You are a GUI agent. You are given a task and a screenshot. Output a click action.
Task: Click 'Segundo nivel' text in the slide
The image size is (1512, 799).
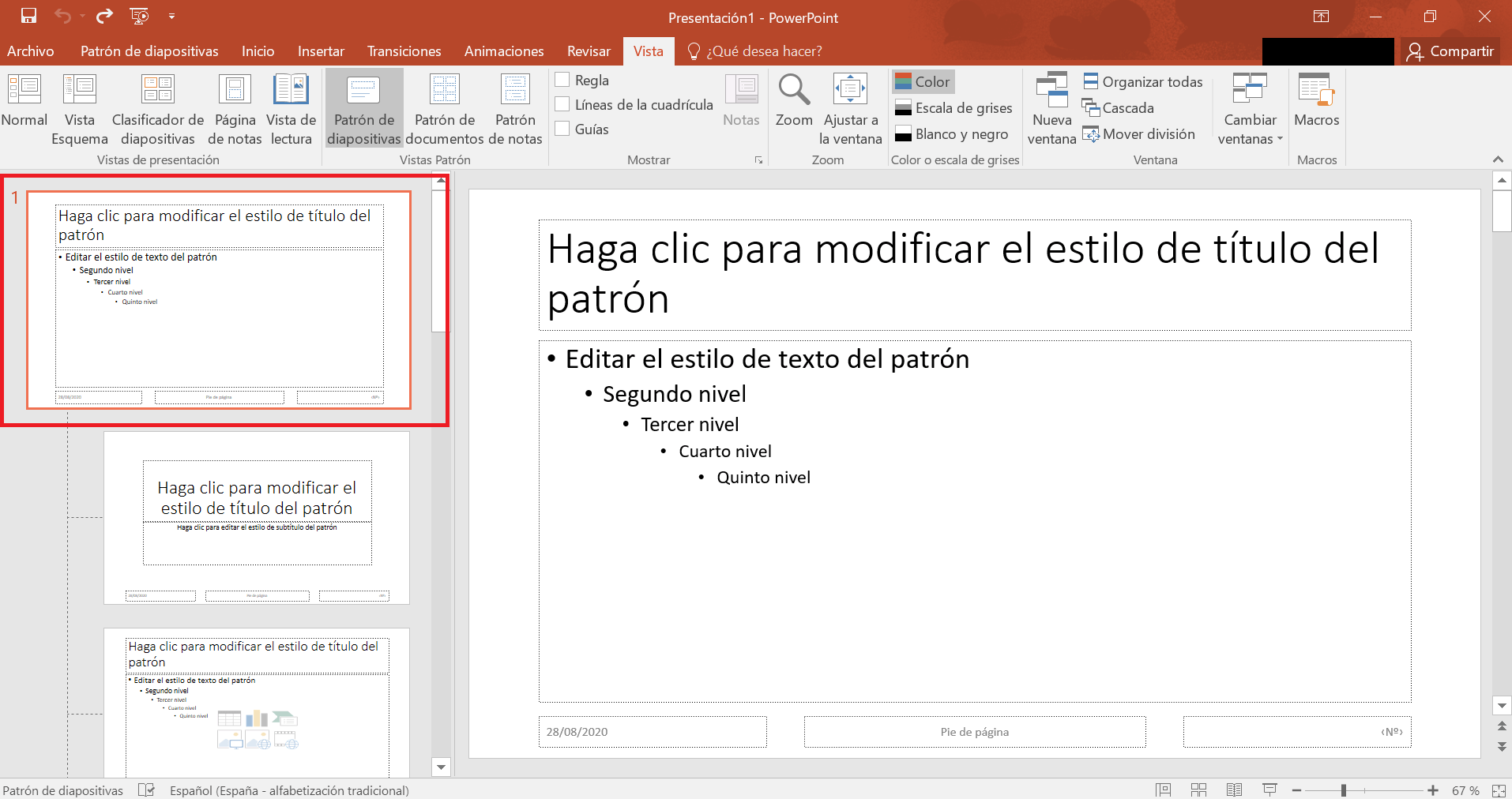point(674,394)
